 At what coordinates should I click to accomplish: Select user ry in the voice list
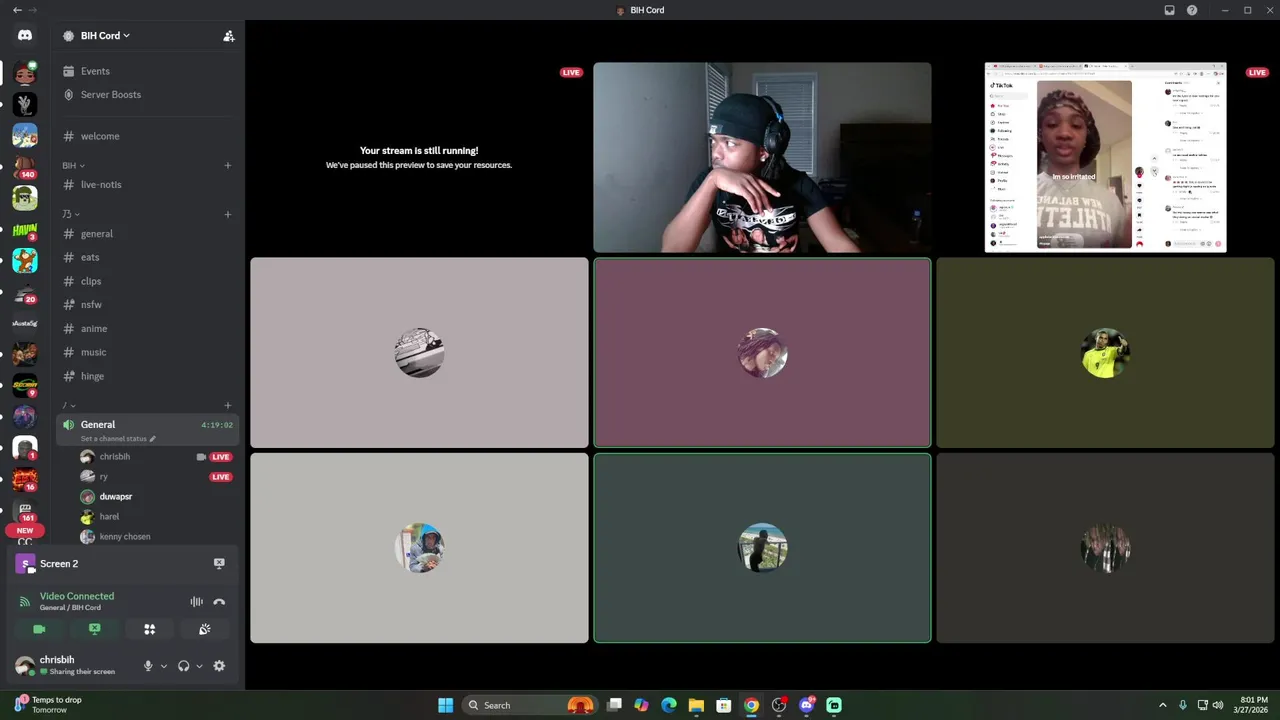(x=158, y=477)
